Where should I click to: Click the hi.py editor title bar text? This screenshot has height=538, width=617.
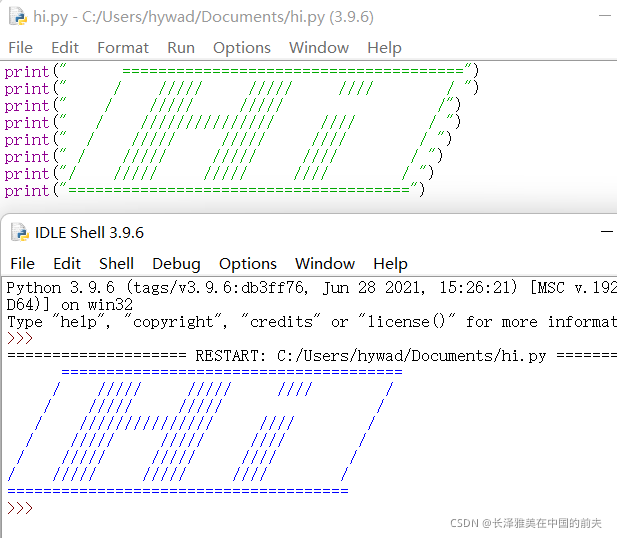click(x=203, y=17)
